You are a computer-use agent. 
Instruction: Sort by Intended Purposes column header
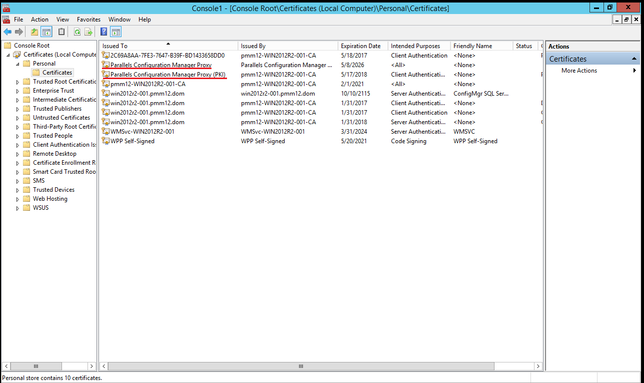tap(419, 46)
